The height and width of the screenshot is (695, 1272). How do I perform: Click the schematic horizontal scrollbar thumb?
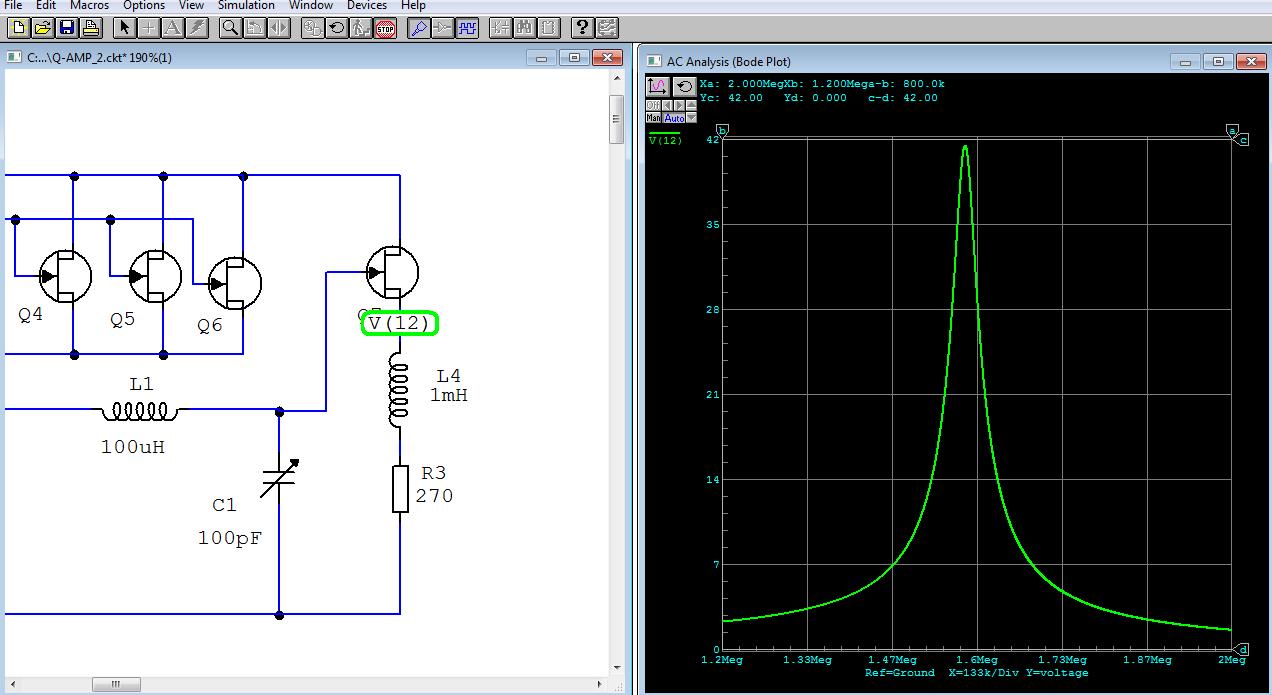pos(117,685)
